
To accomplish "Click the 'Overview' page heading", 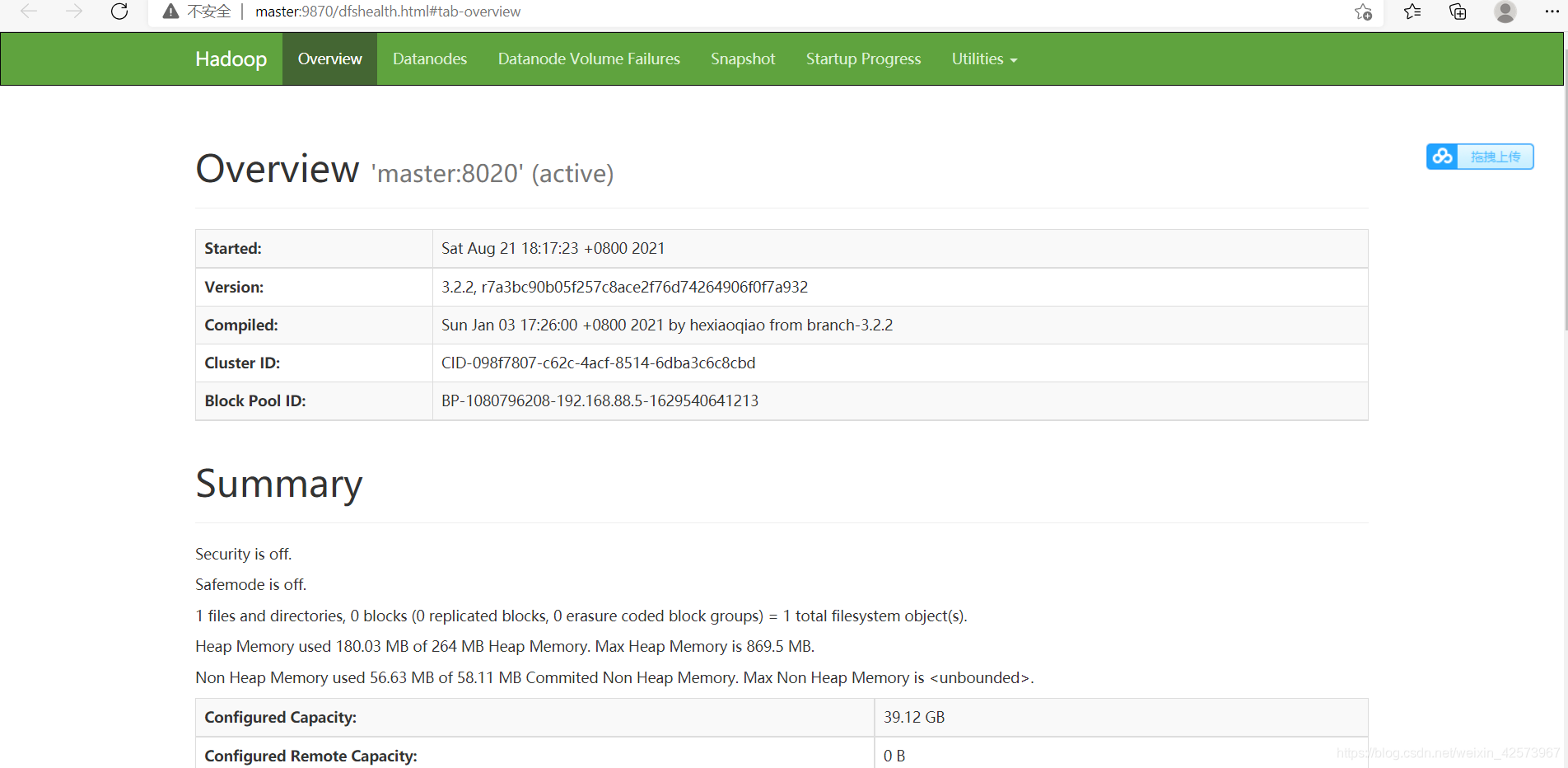I will click(278, 169).
